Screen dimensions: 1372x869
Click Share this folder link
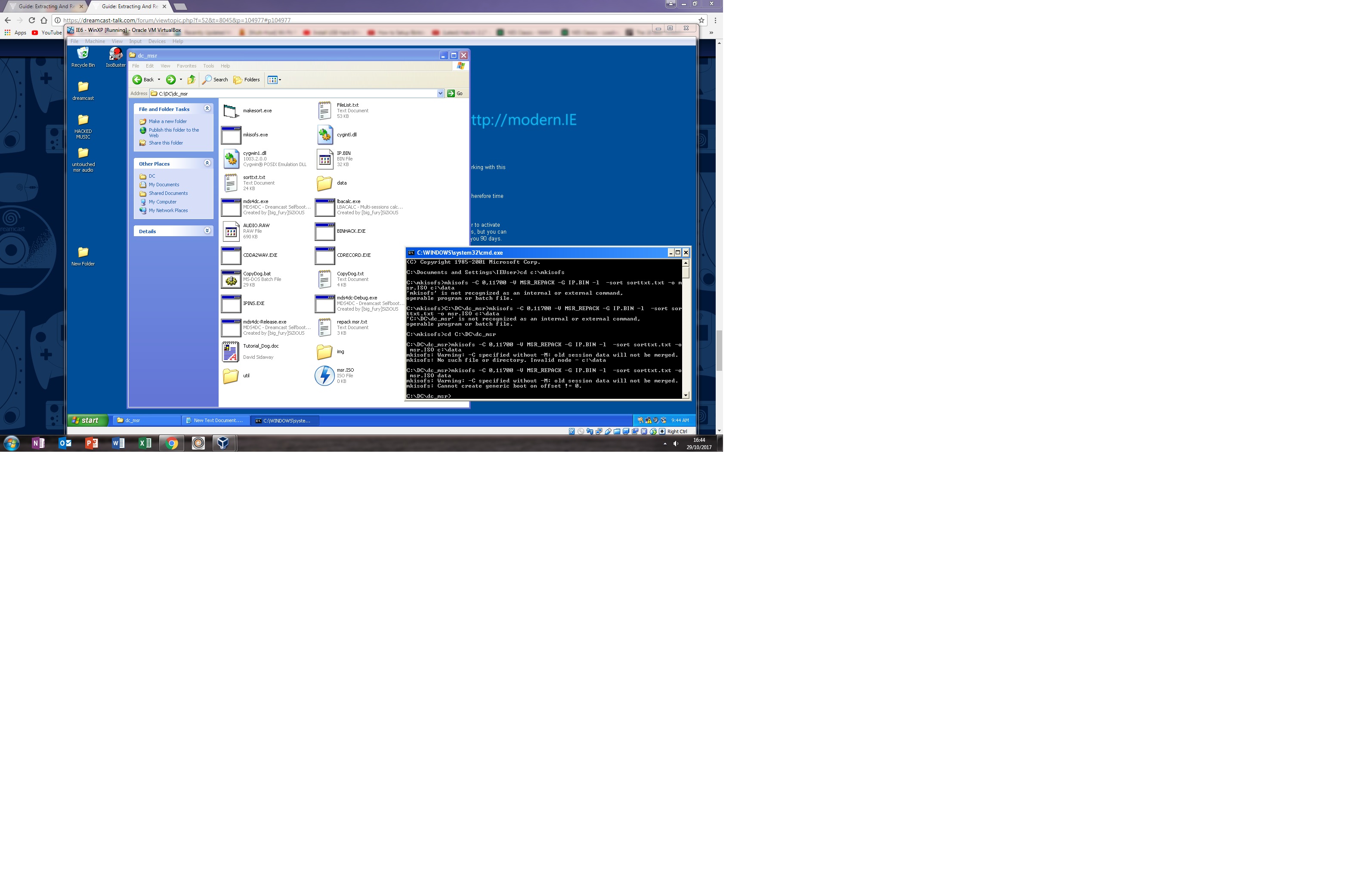coord(166,143)
